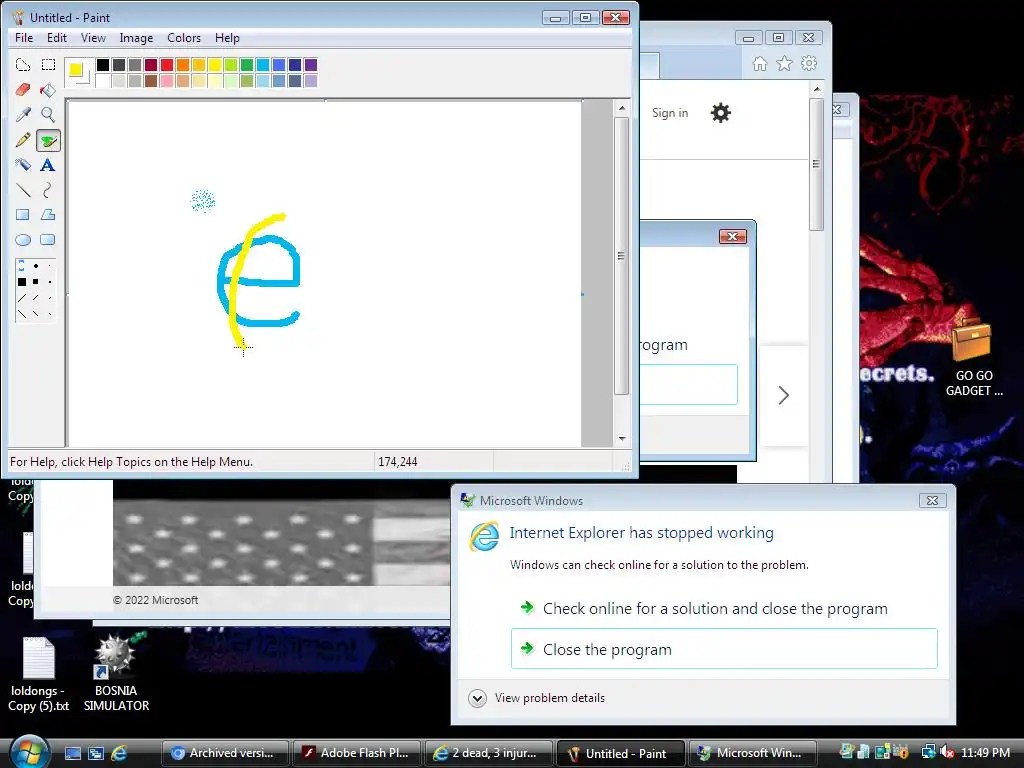Click the Favorites star in Internet Explorer
1024x768 pixels.
784,63
